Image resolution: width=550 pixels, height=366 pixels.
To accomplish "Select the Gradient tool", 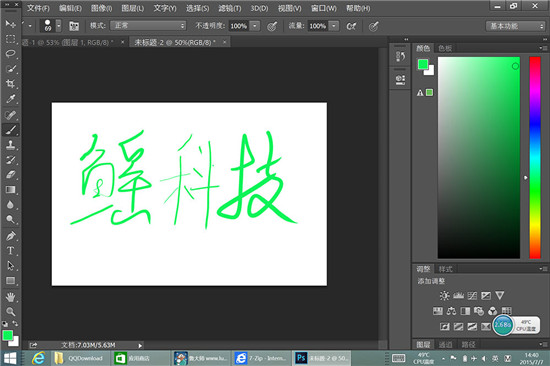I will 11,190.
